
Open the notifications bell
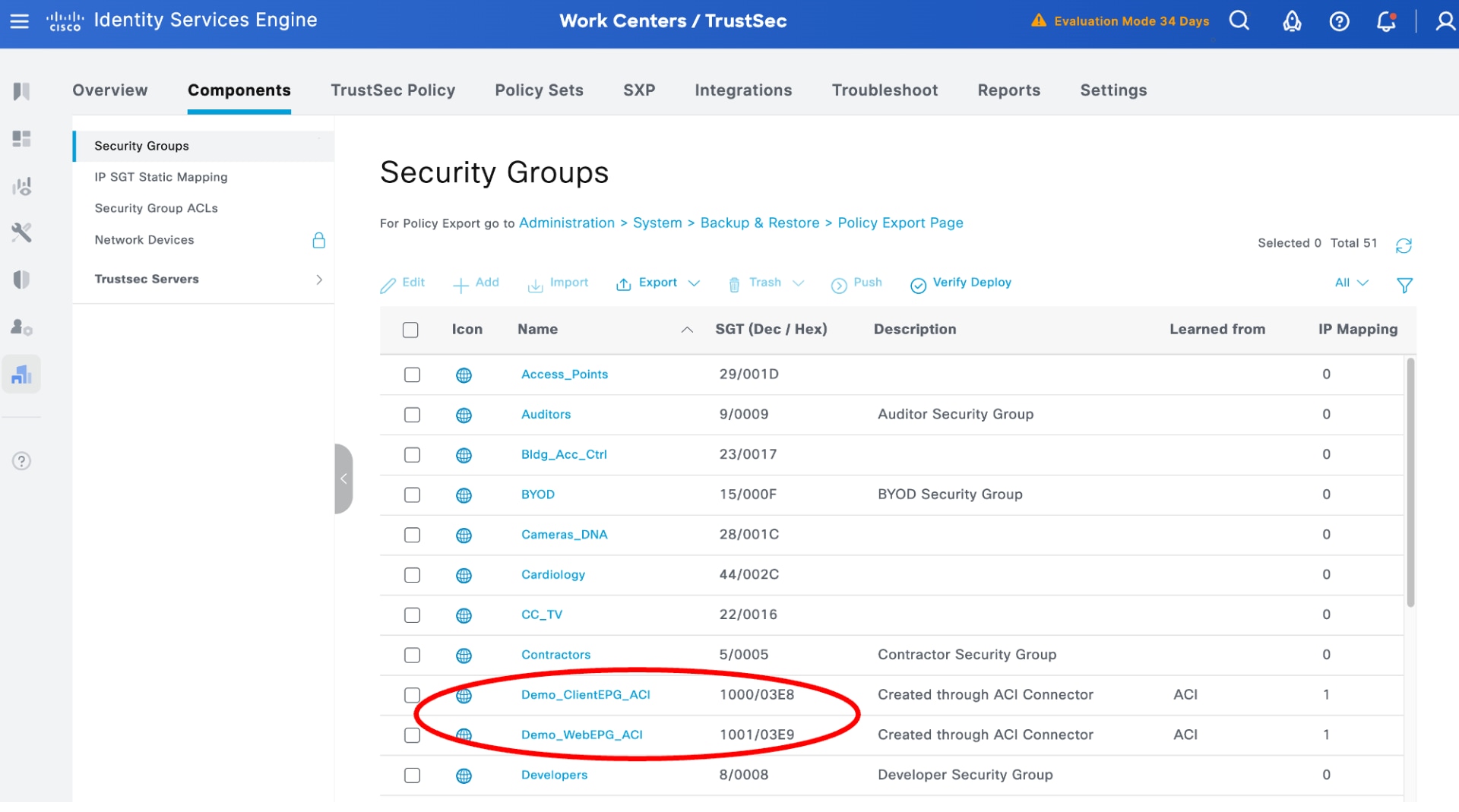pyautogui.click(x=1386, y=23)
